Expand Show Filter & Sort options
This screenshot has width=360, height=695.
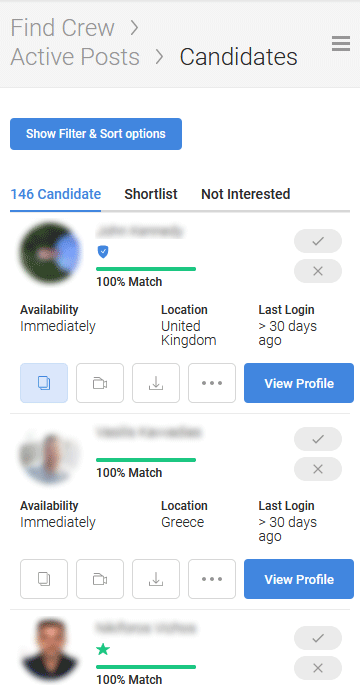tap(96, 134)
